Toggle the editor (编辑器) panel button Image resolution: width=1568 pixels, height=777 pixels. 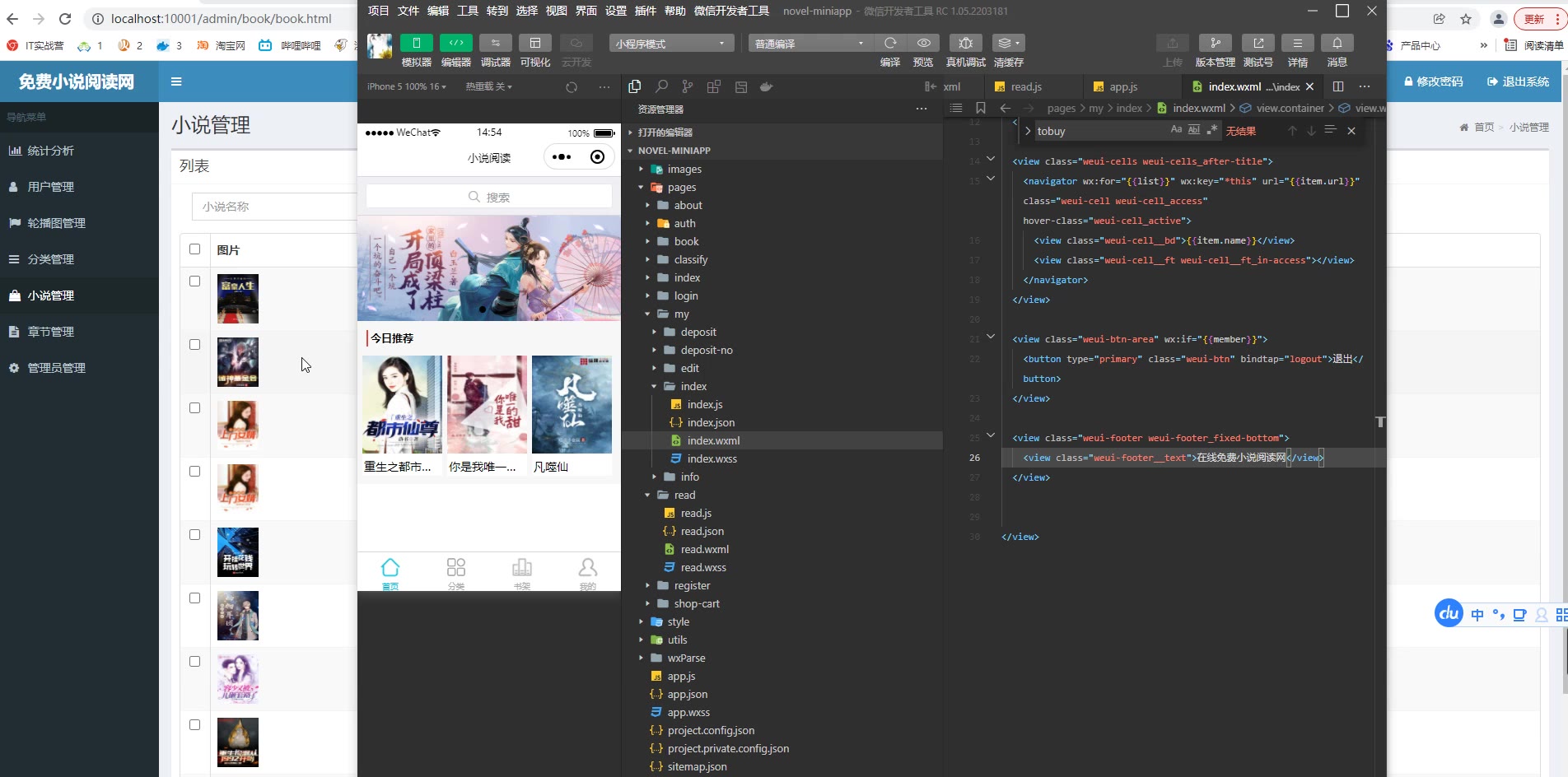[x=455, y=44]
